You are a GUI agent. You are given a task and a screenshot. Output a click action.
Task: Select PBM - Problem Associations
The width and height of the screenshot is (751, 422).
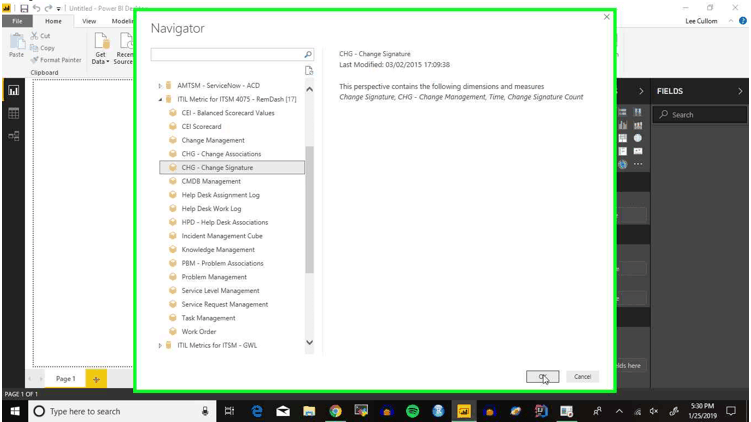[x=222, y=263]
